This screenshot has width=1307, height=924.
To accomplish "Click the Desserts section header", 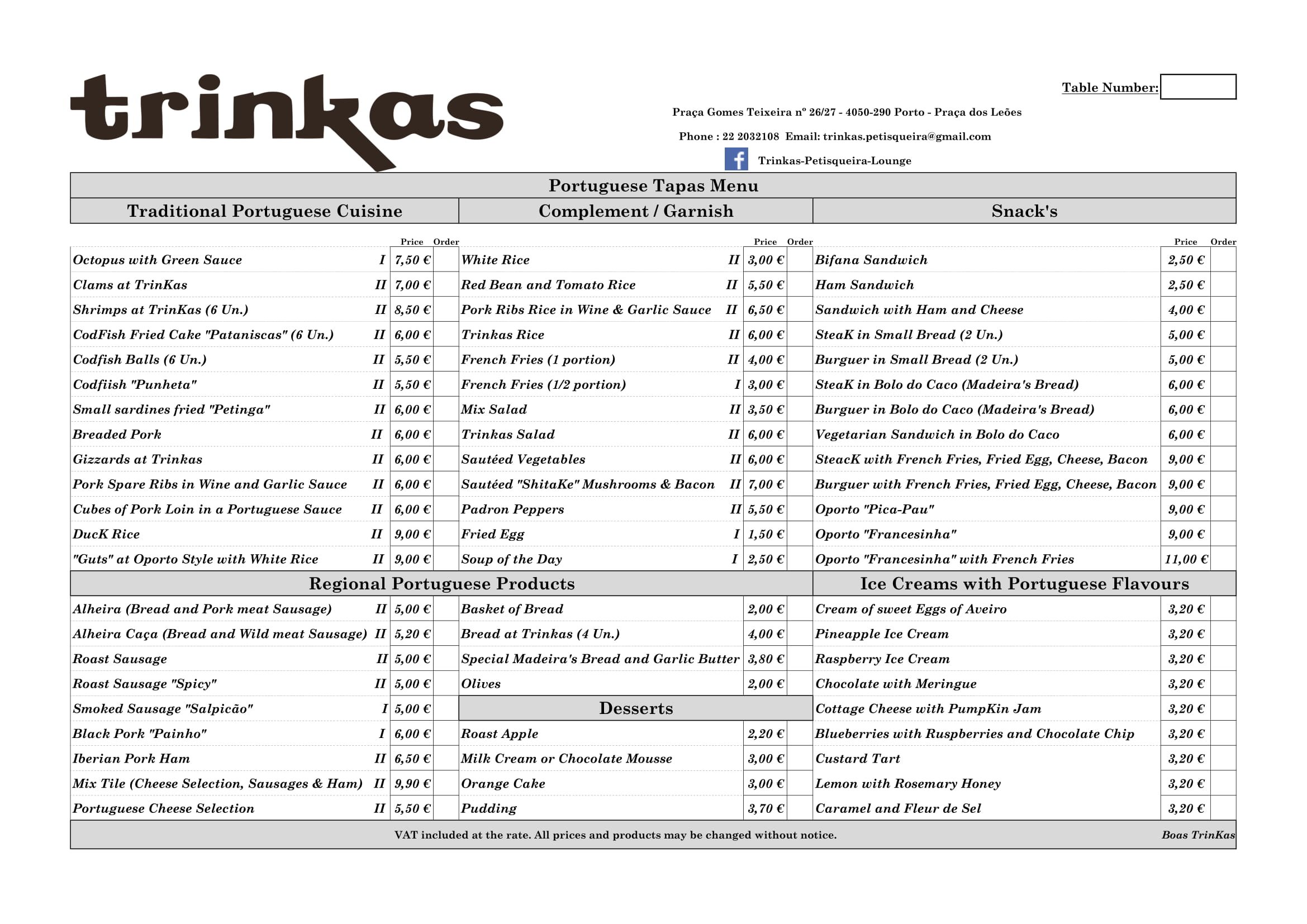I will (x=636, y=708).
